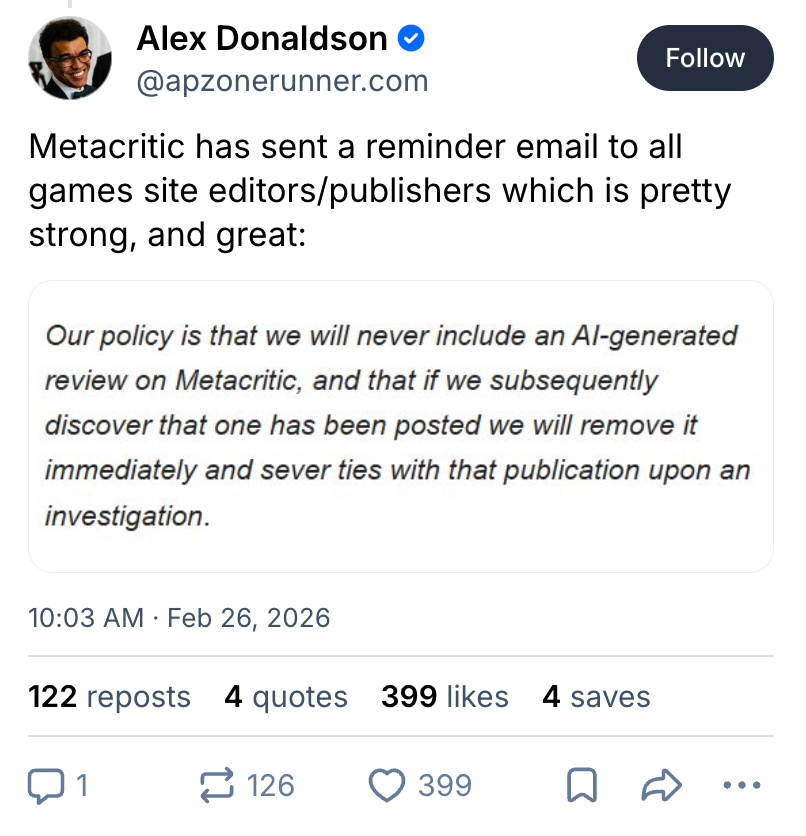Open the share options via the arrow icon
The height and width of the screenshot is (836, 806).
(659, 786)
